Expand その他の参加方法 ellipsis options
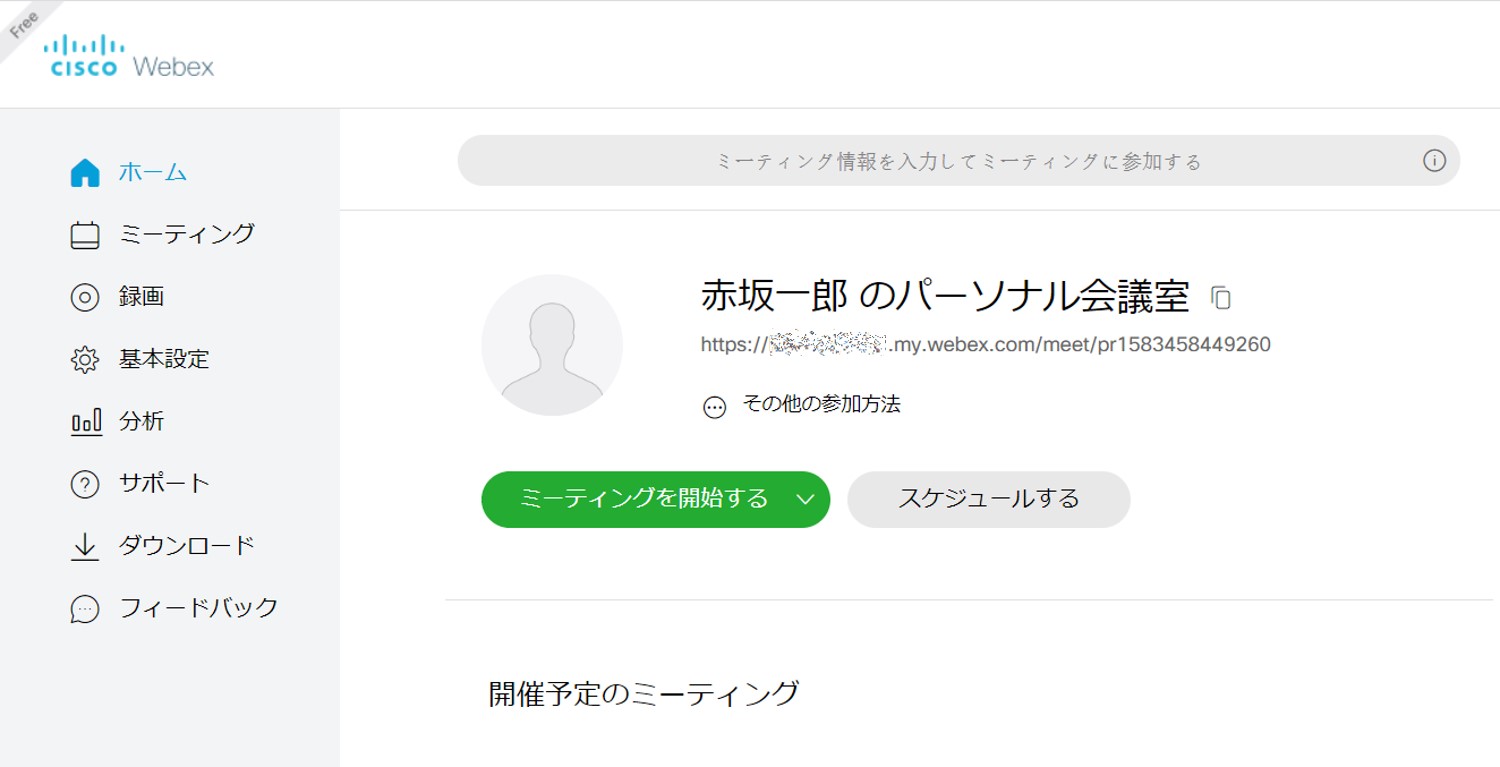This screenshot has width=1500, height=767. pyautogui.click(x=714, y=407)
